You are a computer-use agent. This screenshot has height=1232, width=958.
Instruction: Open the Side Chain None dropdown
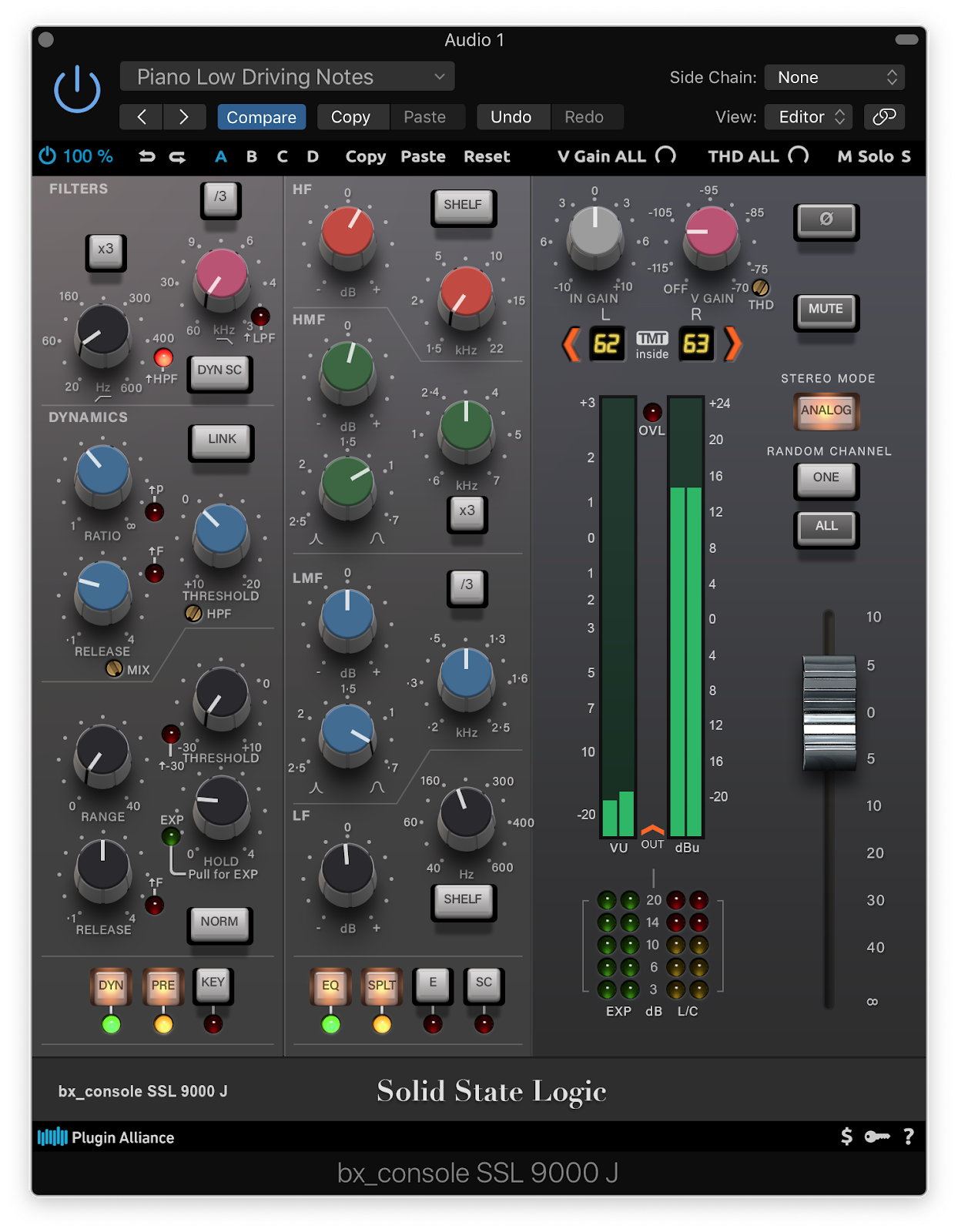point(835,77)
